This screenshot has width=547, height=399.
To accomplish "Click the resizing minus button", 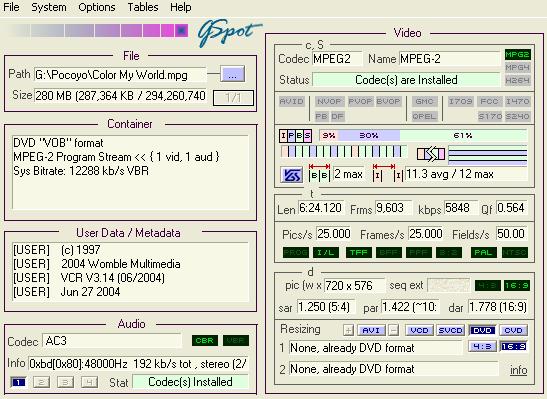I will coord(394,330).
